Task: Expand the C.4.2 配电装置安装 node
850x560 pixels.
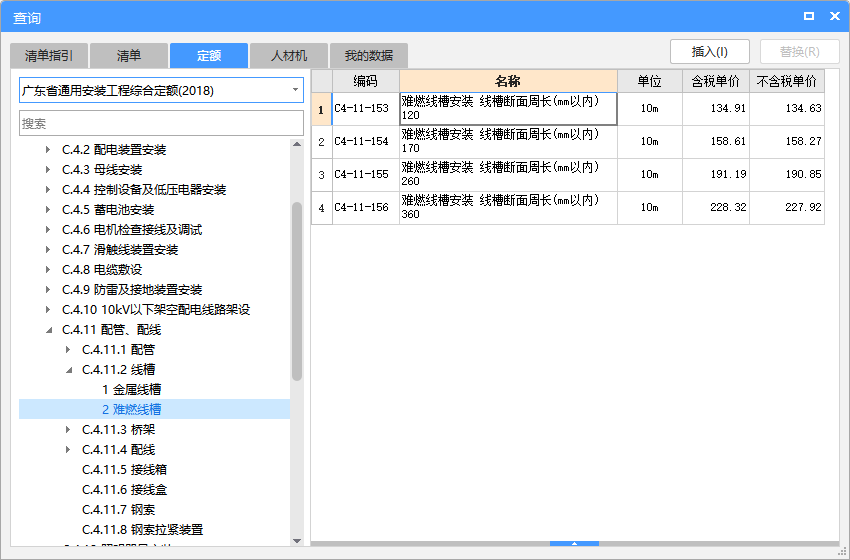Action: tap(48, 150)
